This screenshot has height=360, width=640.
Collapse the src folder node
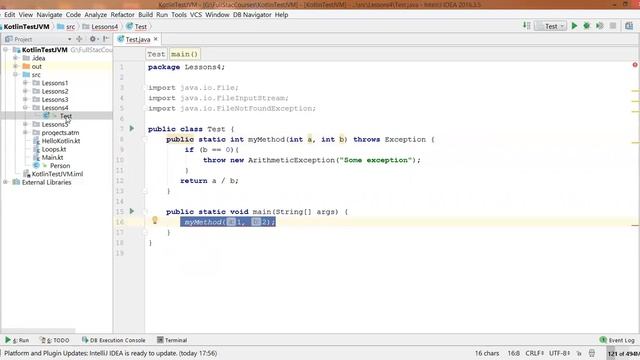coord(16,75)
